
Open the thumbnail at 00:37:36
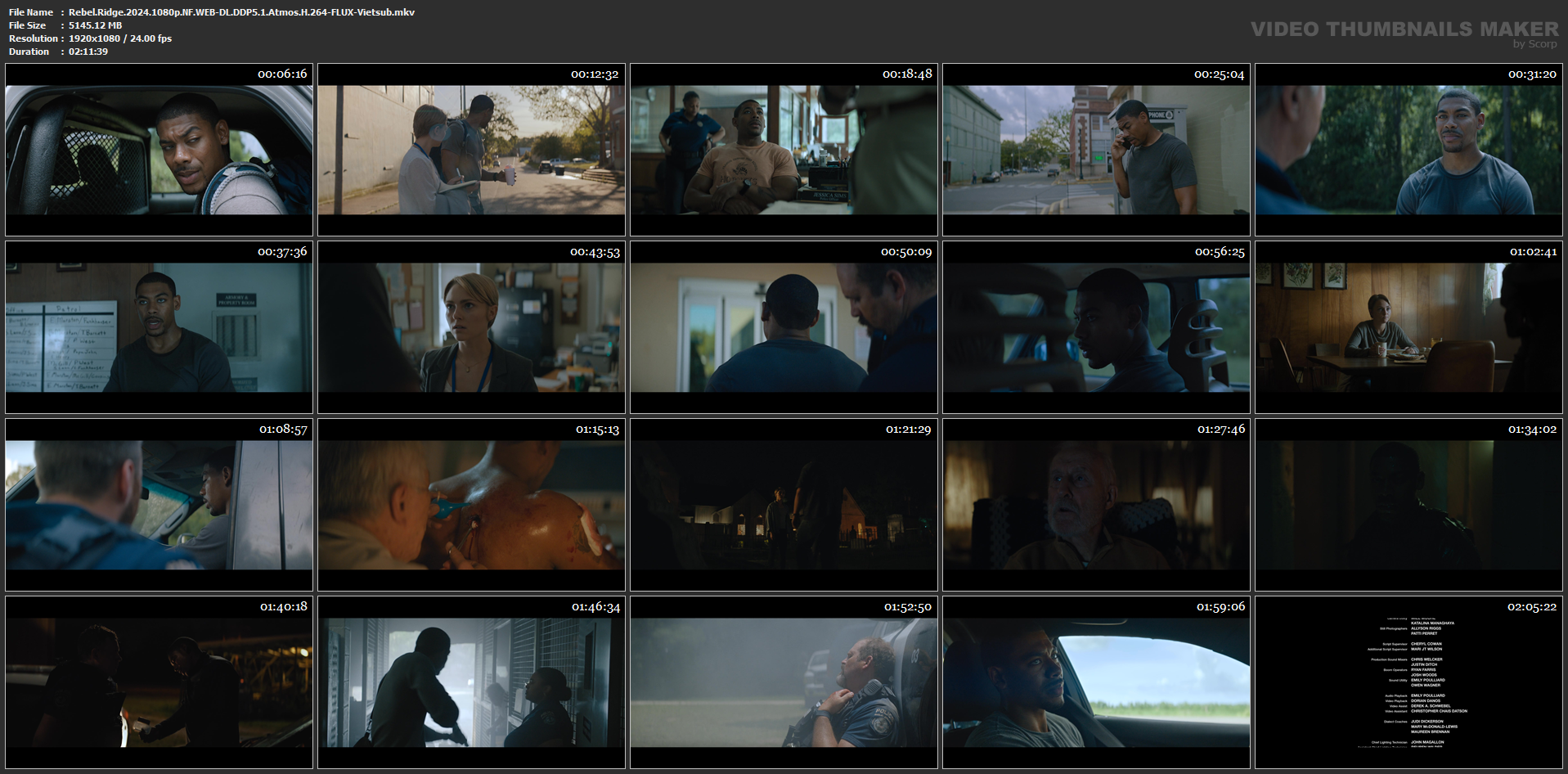[x=159, y=327]
